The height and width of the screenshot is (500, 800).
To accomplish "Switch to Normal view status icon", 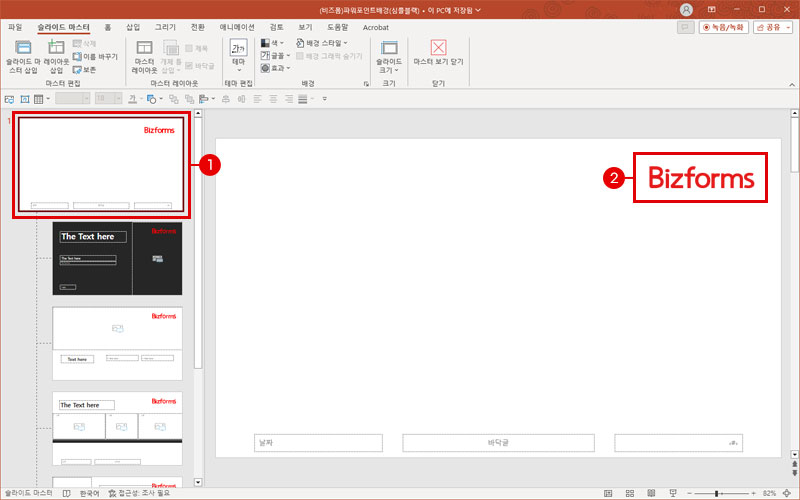I will click(x=608, y=493).
